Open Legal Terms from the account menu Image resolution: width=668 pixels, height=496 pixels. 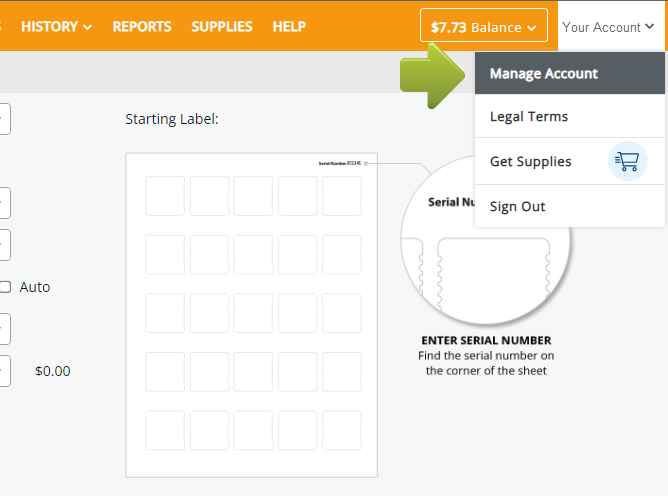(x=529, y=117)
